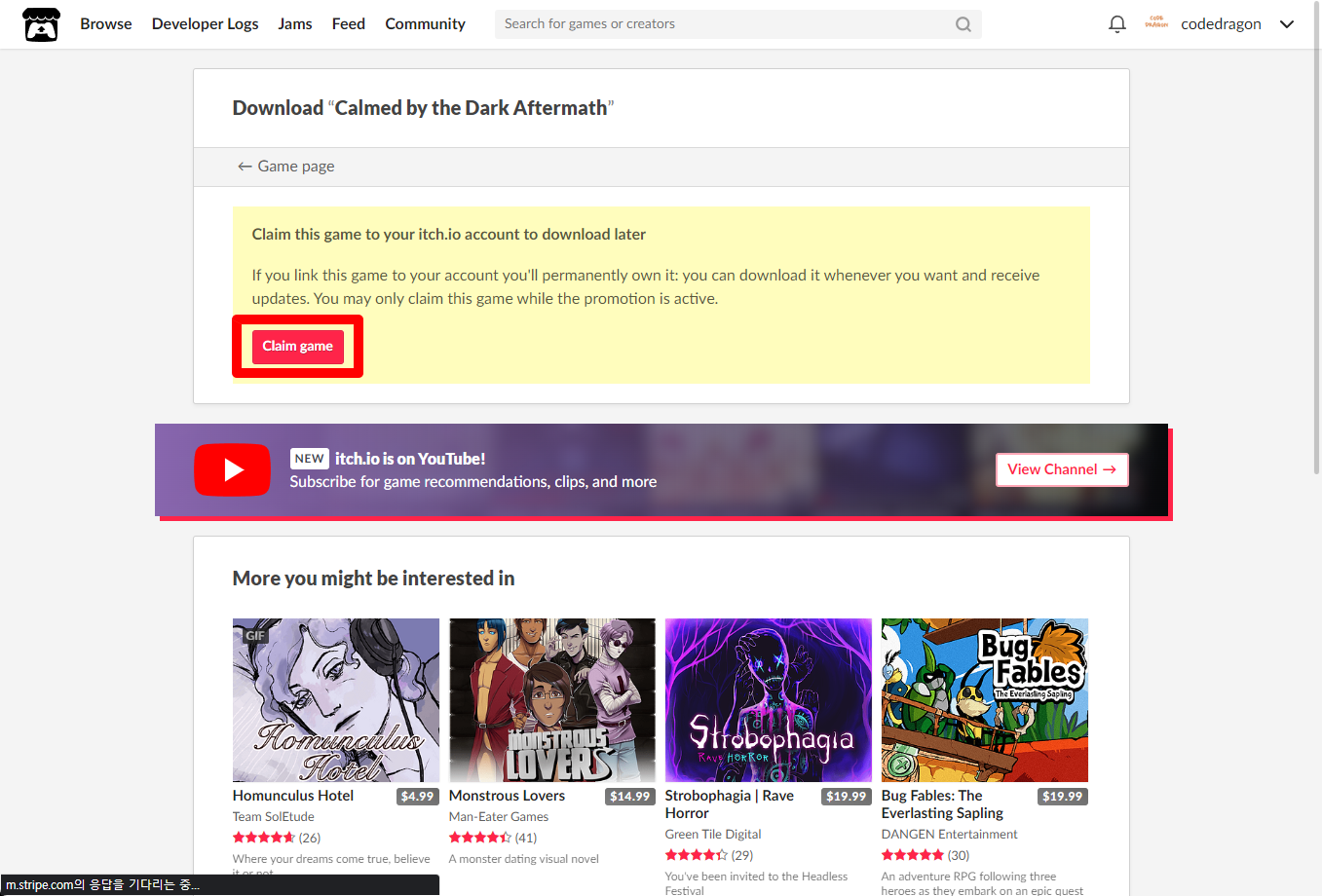Open the notifications bell
Screen dimensions: 1322x896
tap(1117, 24)
